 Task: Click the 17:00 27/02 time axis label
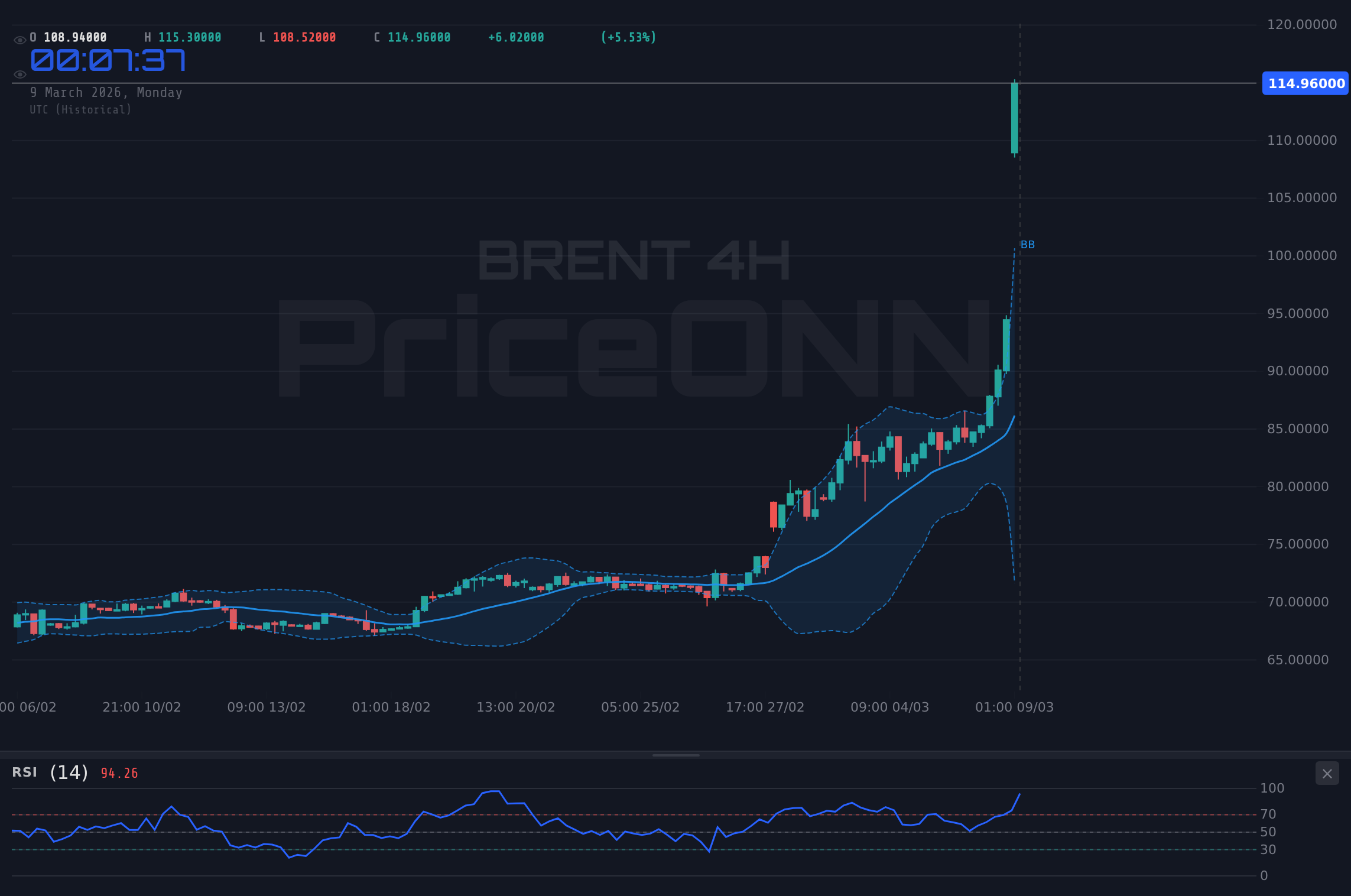(765, 707)
